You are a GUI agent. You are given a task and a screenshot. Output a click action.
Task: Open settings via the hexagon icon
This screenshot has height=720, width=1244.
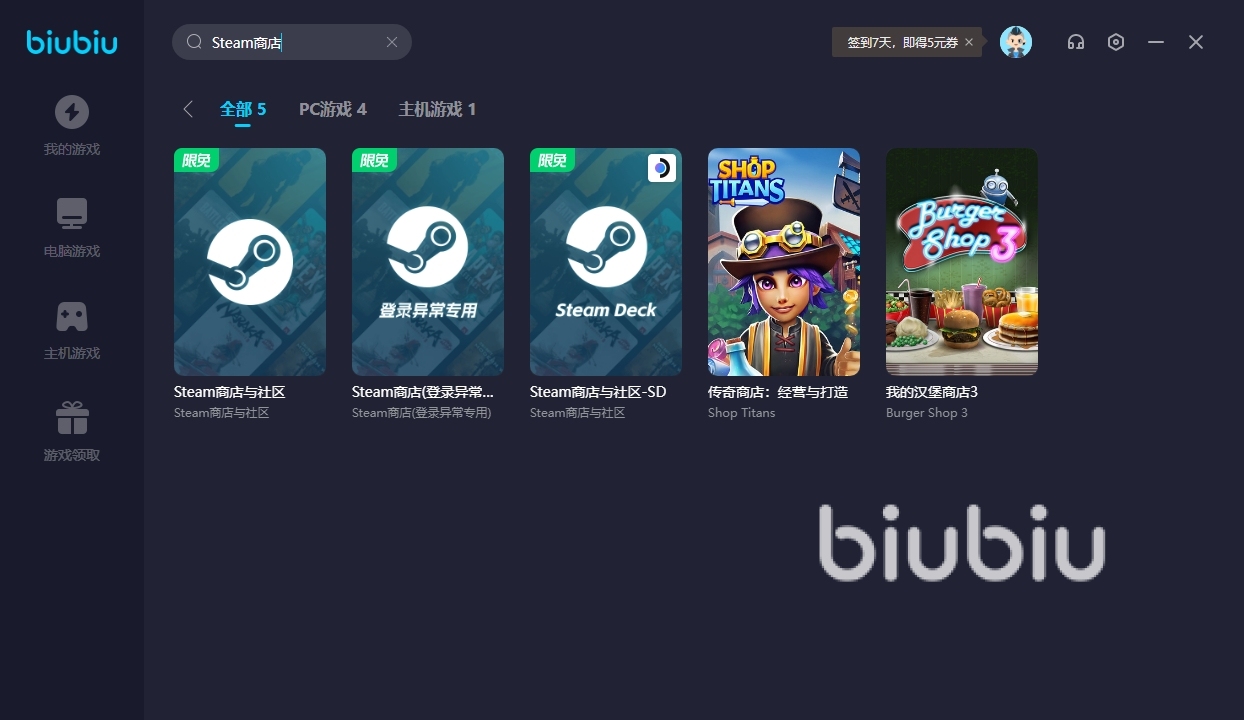pos(1116,42)
